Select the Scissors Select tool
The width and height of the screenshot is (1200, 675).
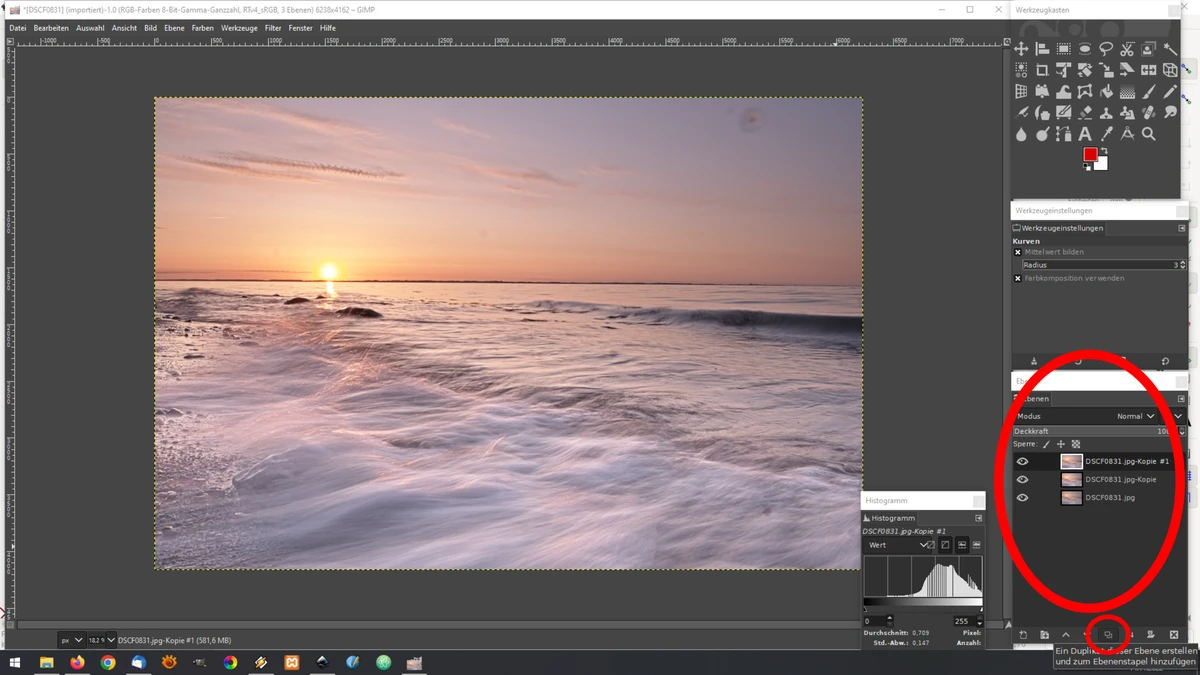[x=1127, y=48]
